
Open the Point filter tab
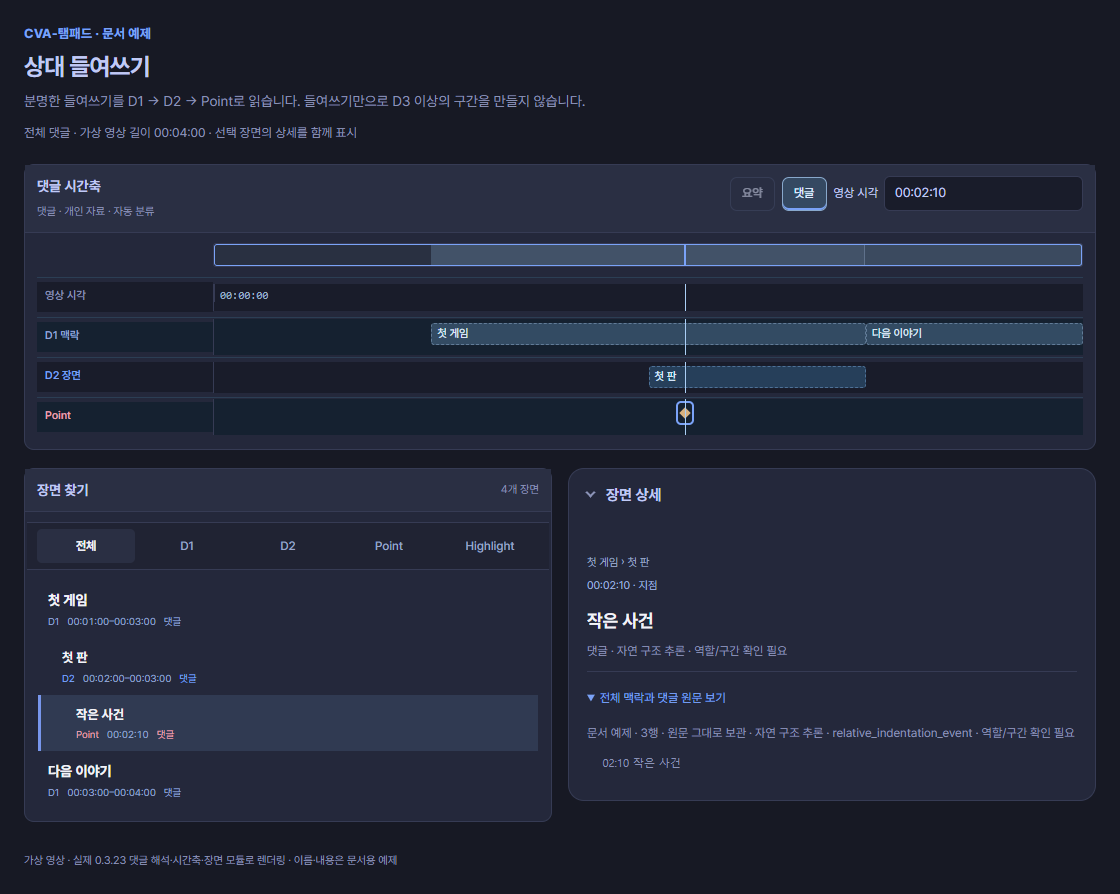389,546
